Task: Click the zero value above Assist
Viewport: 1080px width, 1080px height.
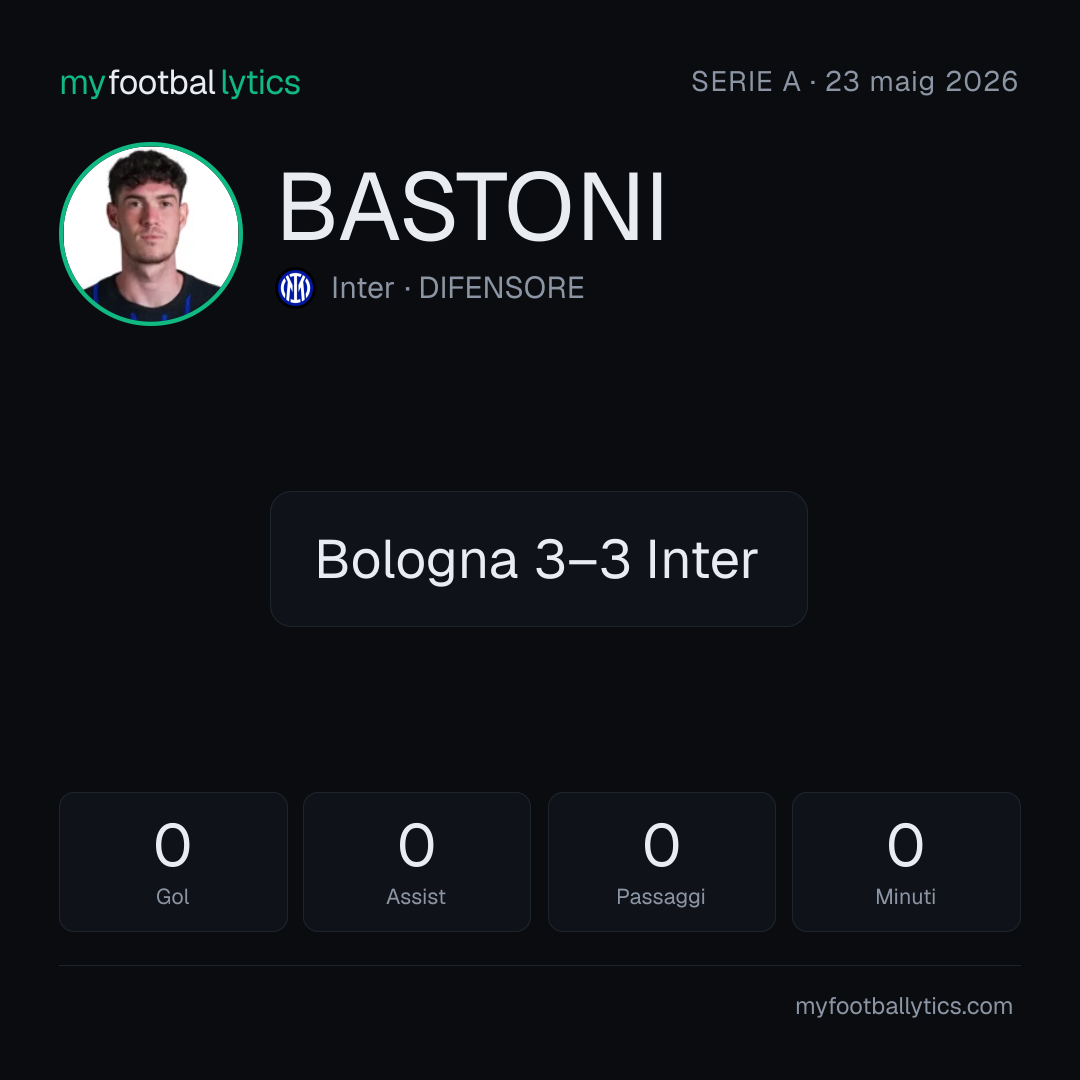Action: [x=417, y=845]
